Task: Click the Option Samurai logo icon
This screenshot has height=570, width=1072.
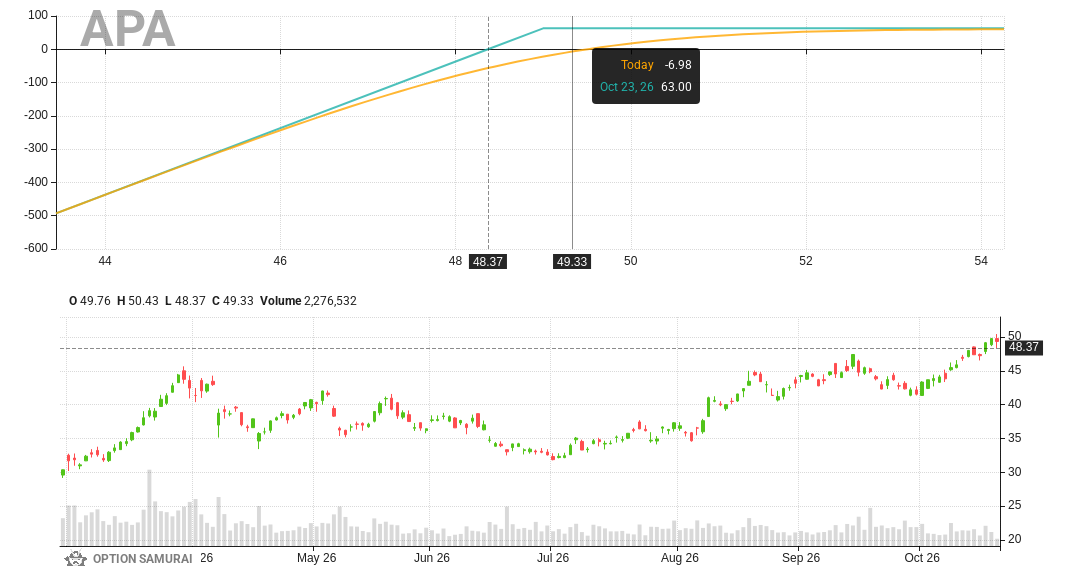Action: (75, 558)
